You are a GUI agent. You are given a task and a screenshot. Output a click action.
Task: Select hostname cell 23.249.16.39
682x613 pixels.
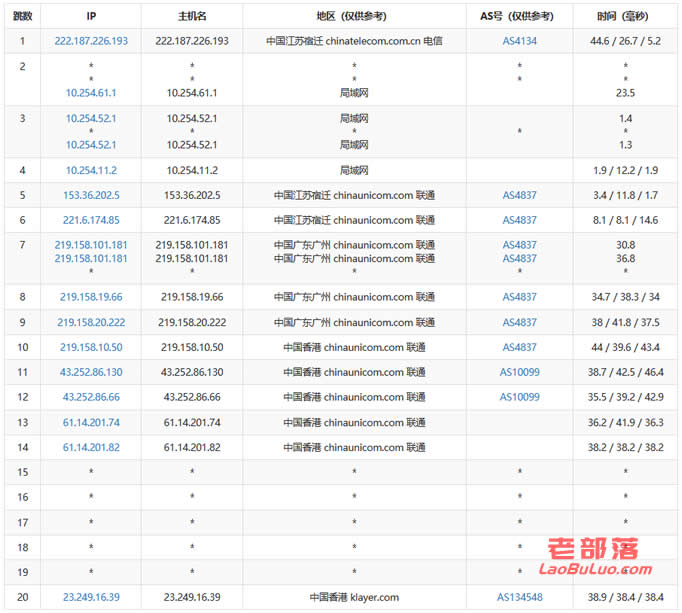click(x=192, y=597)
